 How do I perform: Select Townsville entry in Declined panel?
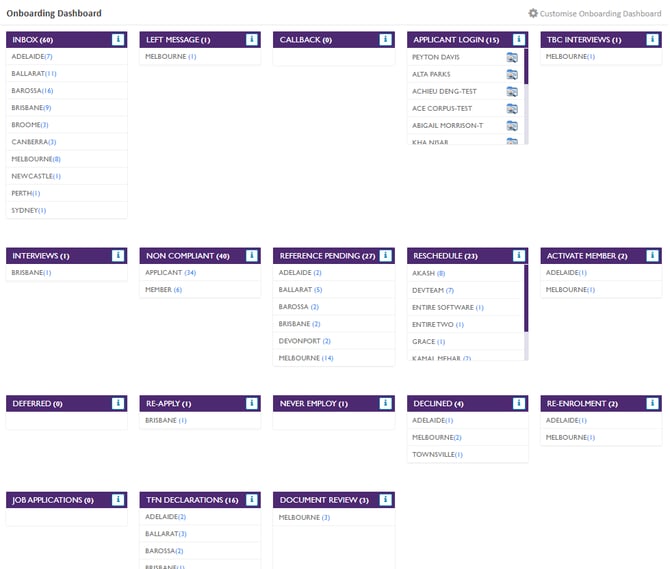(437, 455)
